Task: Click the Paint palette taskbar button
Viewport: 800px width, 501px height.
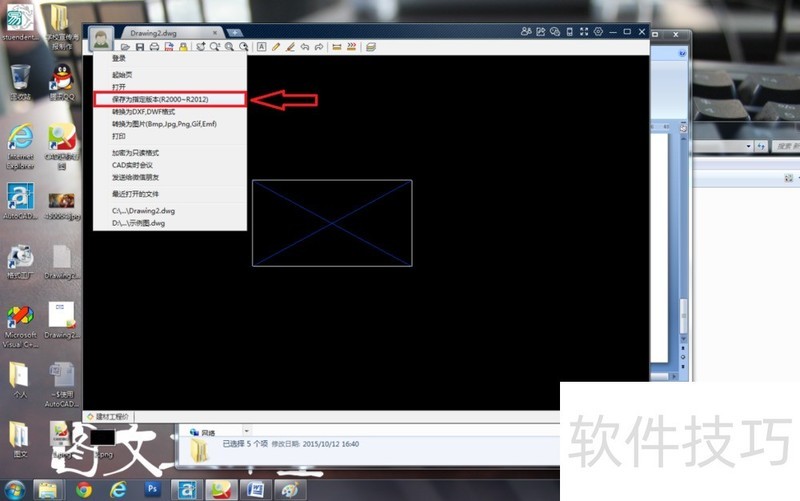Action: [290, 490]
